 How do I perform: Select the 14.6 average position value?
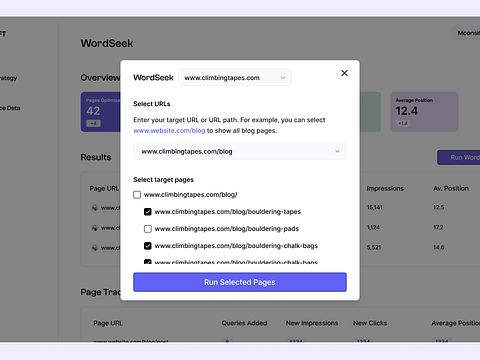pos(439,247)
